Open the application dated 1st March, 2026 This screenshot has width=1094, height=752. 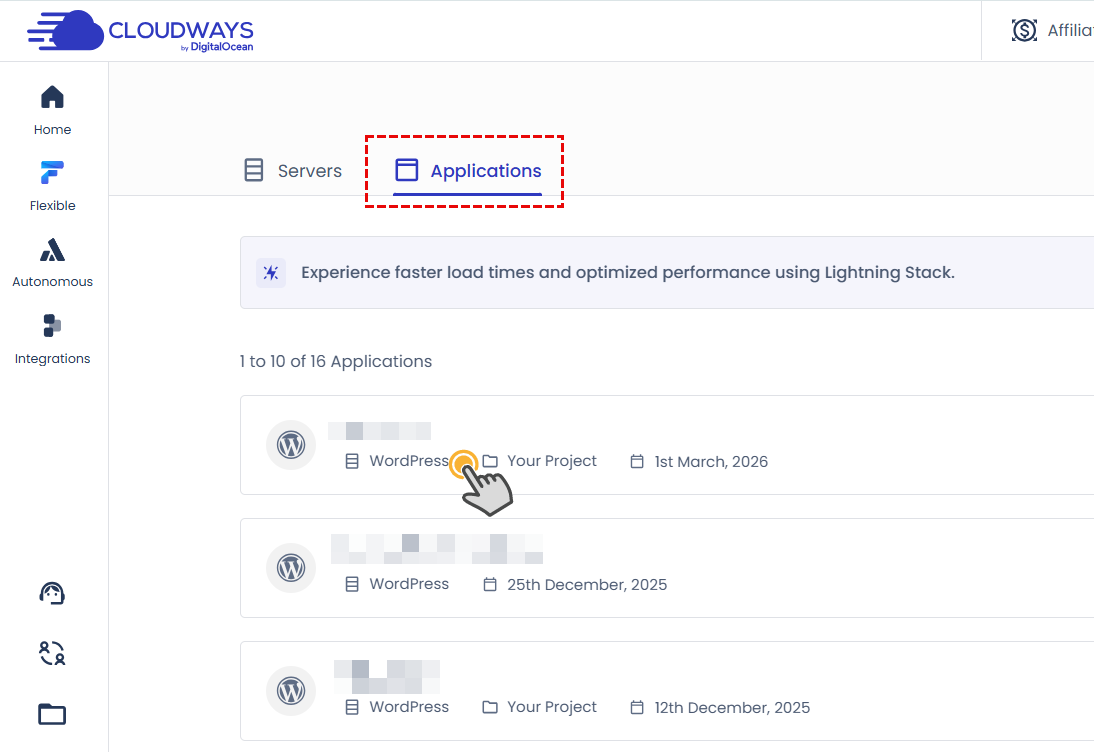pos(667,445)
